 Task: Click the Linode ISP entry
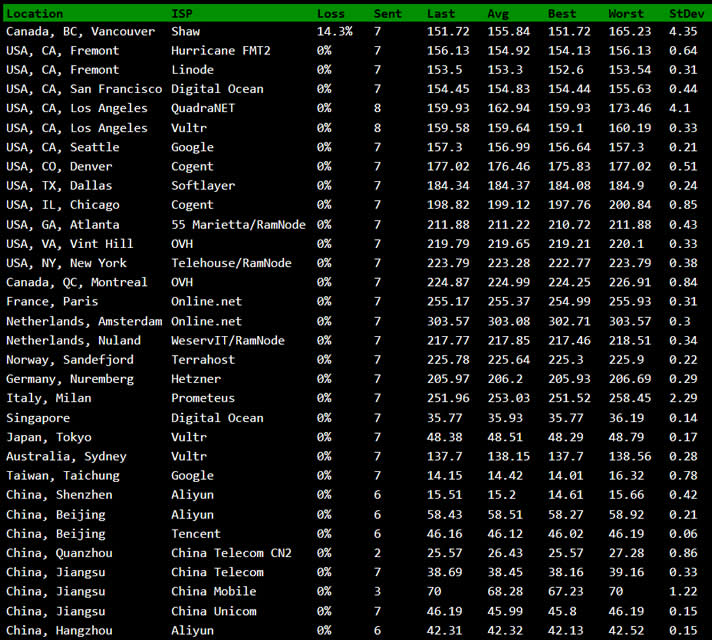click(x=193, y=69)
